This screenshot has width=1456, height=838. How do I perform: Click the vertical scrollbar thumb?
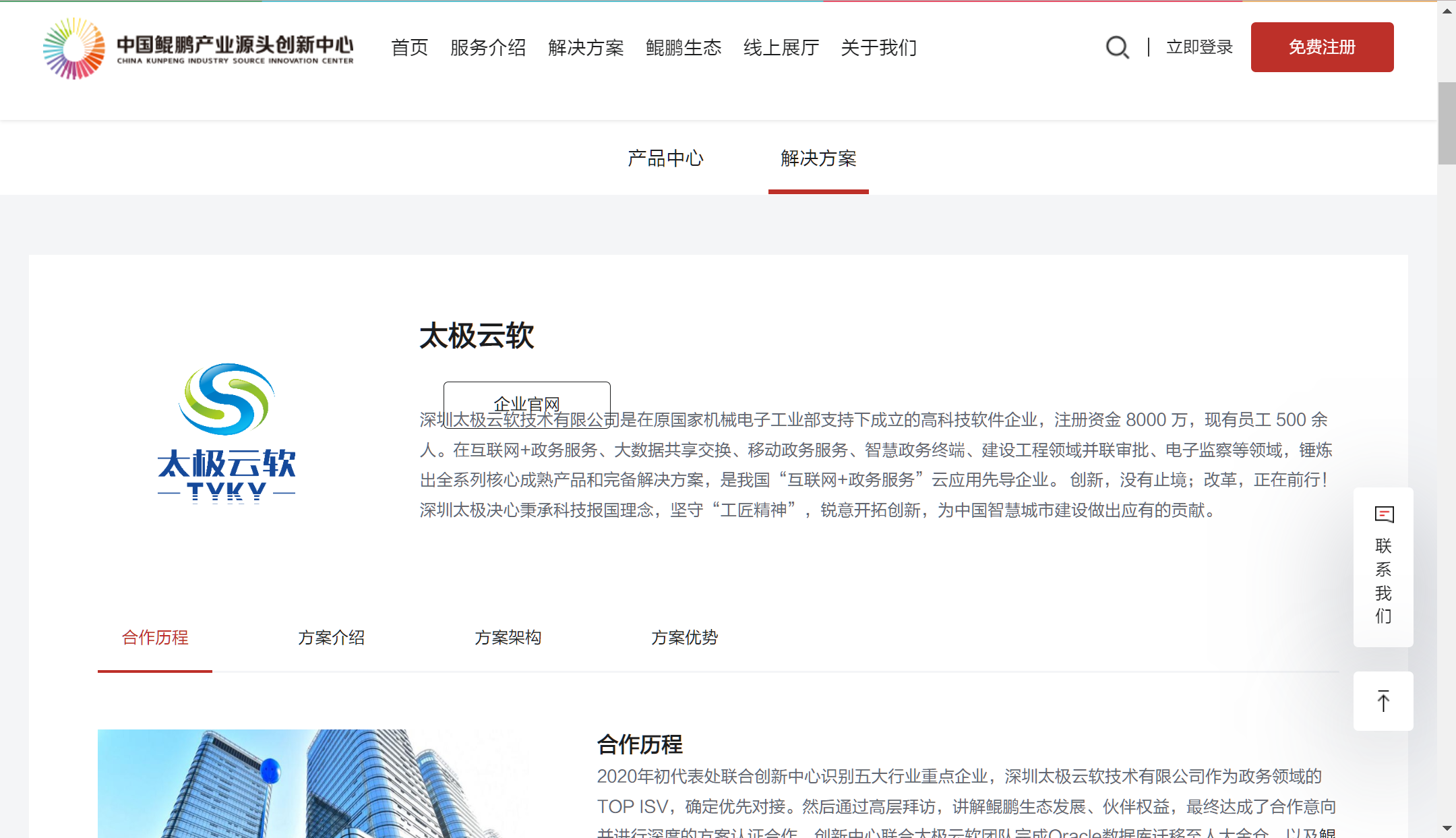pyautogui.click(x=1447, y=123)
